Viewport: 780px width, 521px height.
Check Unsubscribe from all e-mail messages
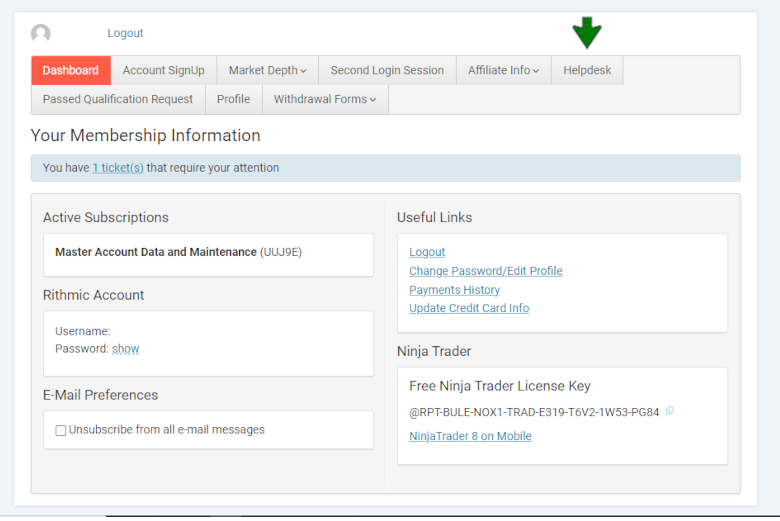61,430
